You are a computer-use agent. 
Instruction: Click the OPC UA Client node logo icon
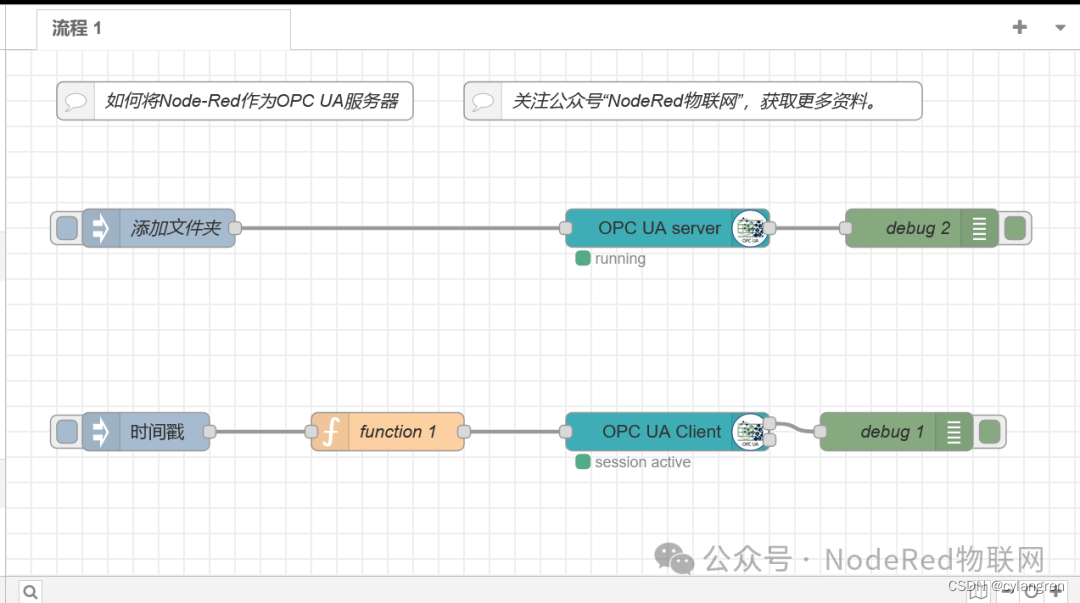[x=750, y=432]
